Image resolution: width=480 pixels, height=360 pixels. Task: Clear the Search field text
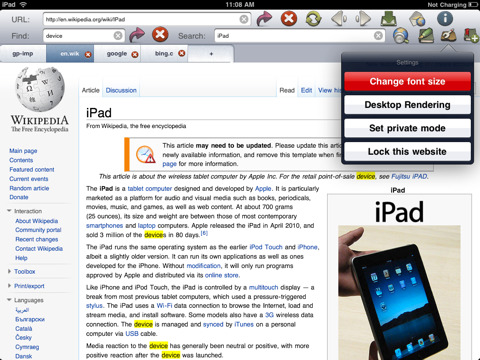(378, 36)
